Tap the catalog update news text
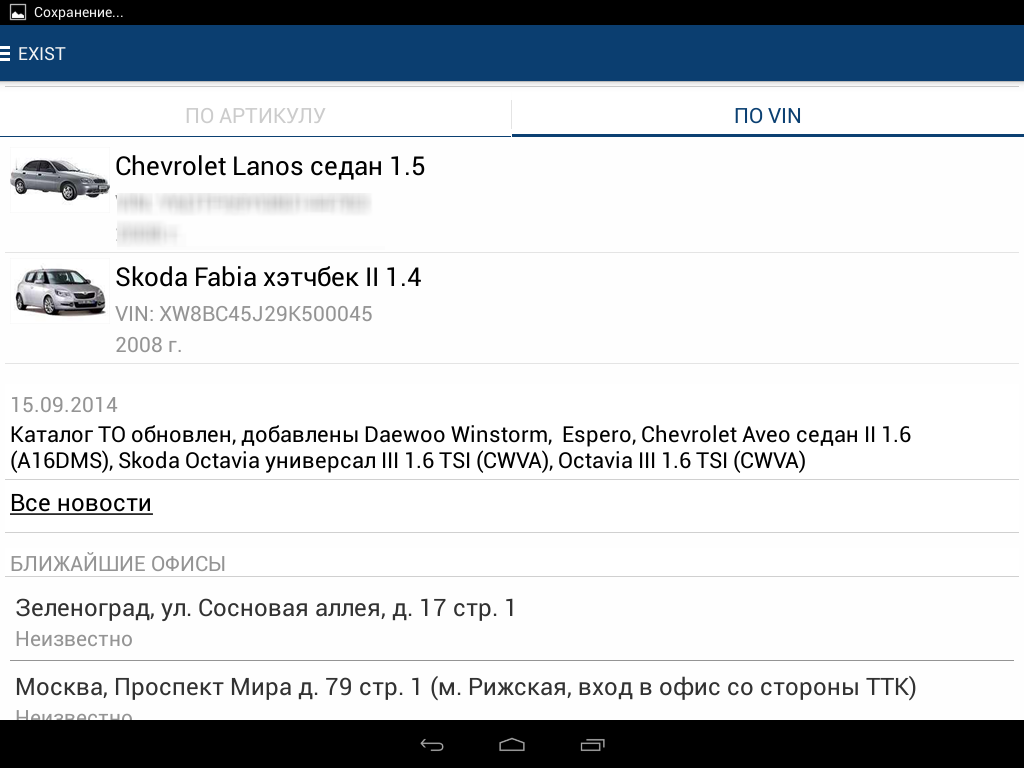The height and width of the screenshot is (768, 1024). click(x=460, y=448)
